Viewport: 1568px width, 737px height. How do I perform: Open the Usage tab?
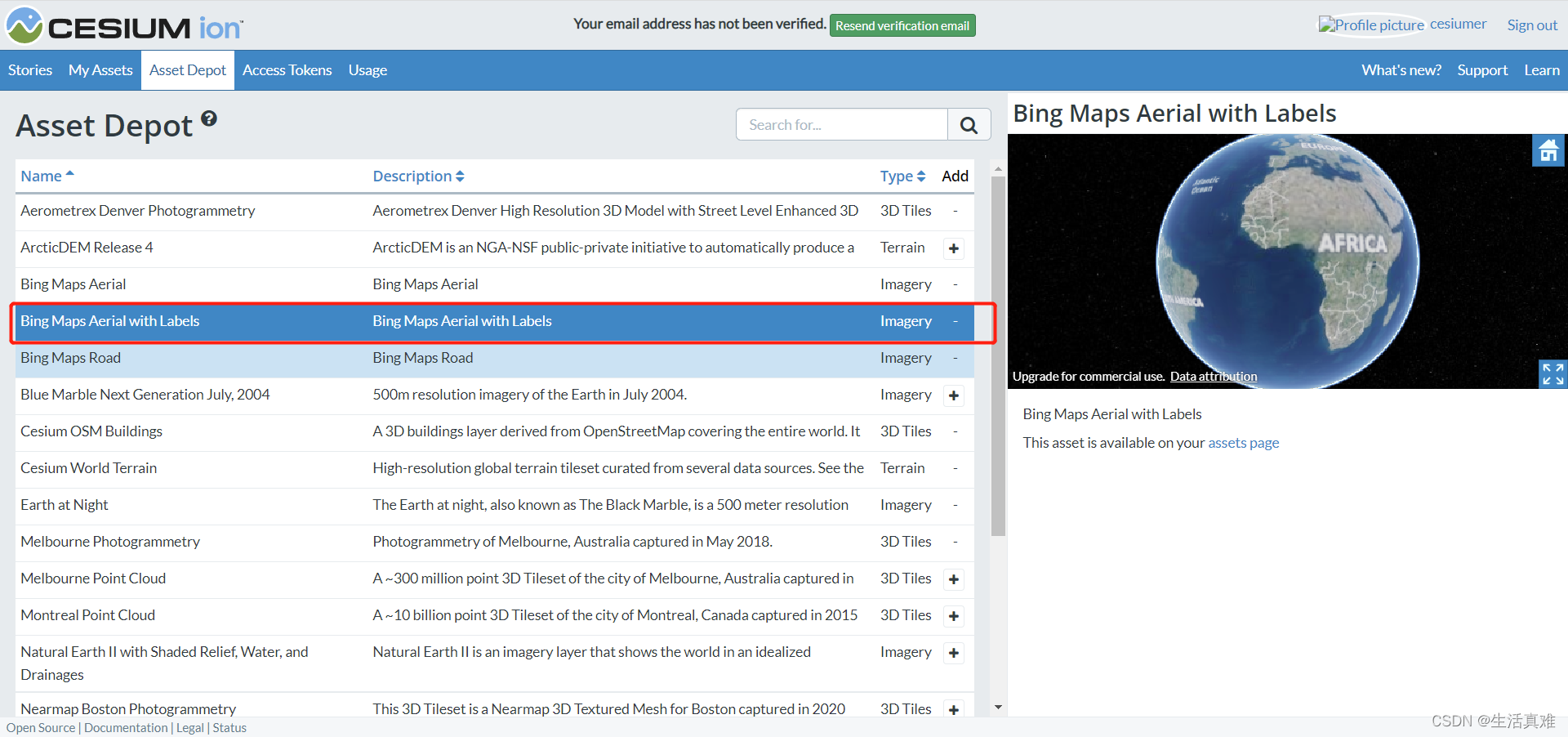coord(367,70)
